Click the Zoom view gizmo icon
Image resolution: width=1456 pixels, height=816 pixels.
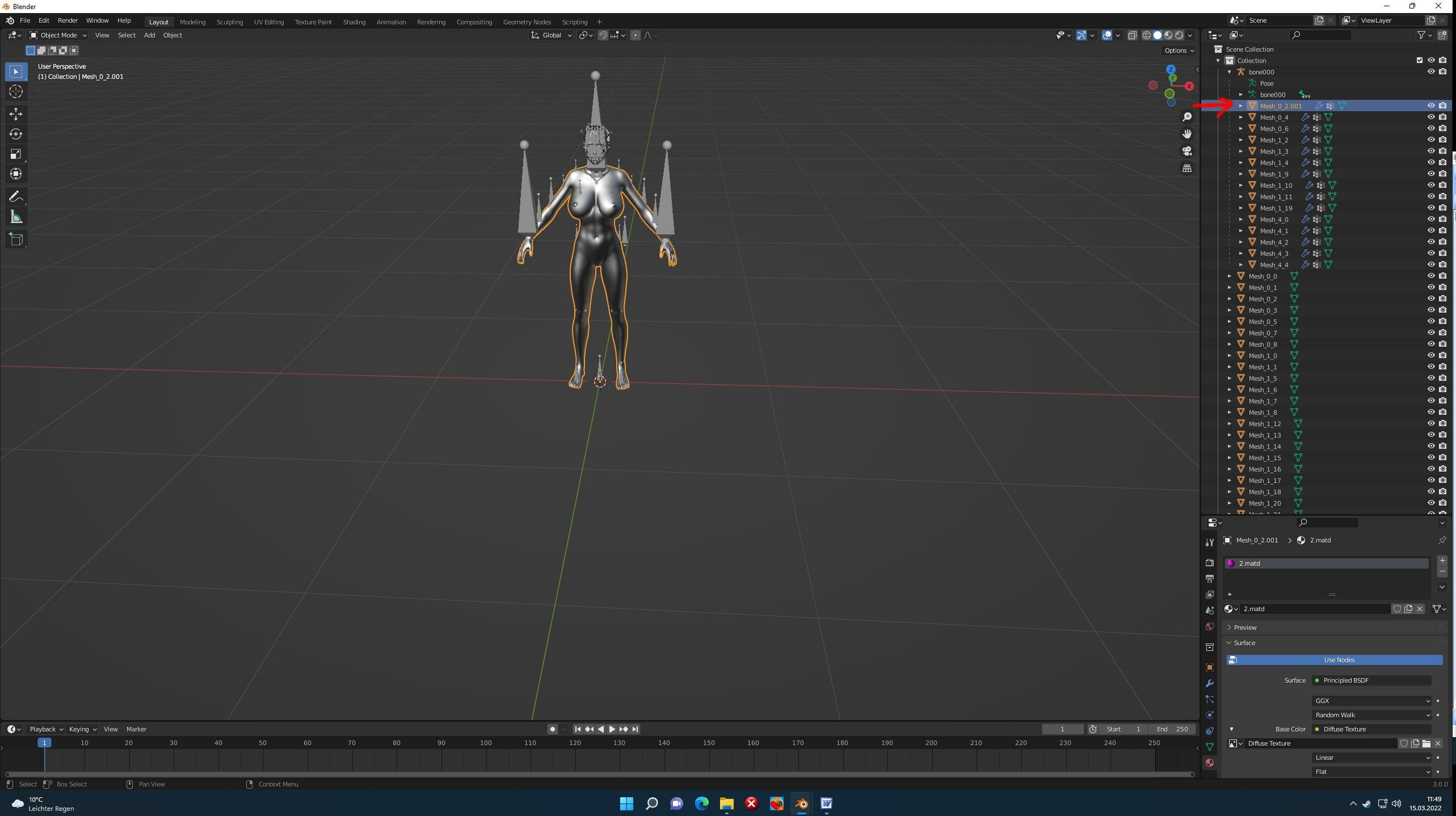click(x=1187, y=117)
